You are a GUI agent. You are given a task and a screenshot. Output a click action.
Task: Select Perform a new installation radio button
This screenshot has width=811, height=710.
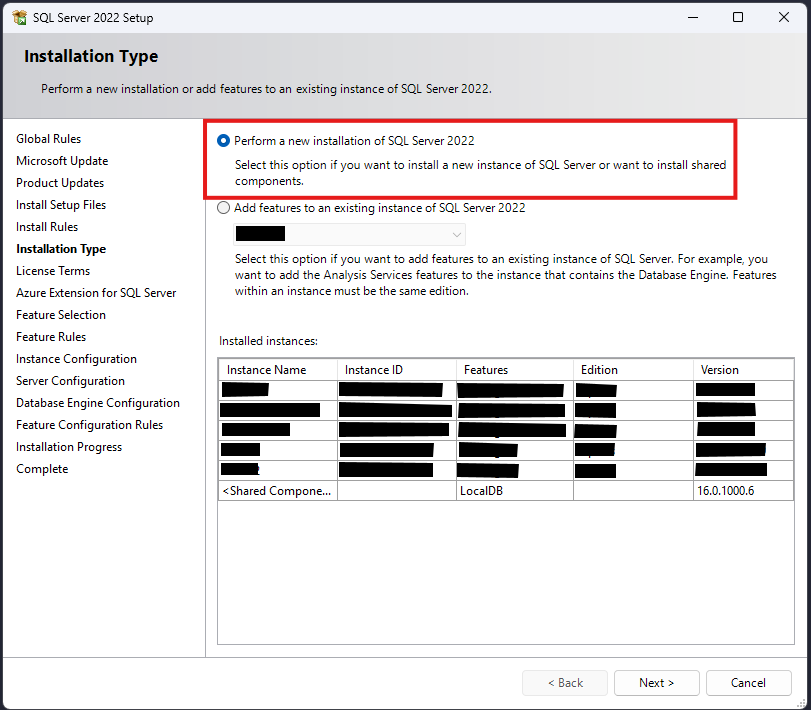[x=223, y=141]
